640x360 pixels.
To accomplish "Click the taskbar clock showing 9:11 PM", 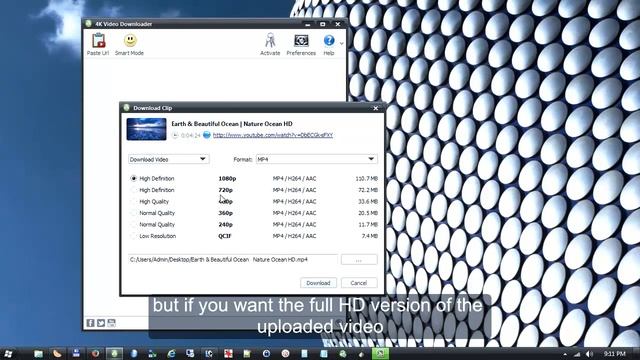I will coord(615,353).
